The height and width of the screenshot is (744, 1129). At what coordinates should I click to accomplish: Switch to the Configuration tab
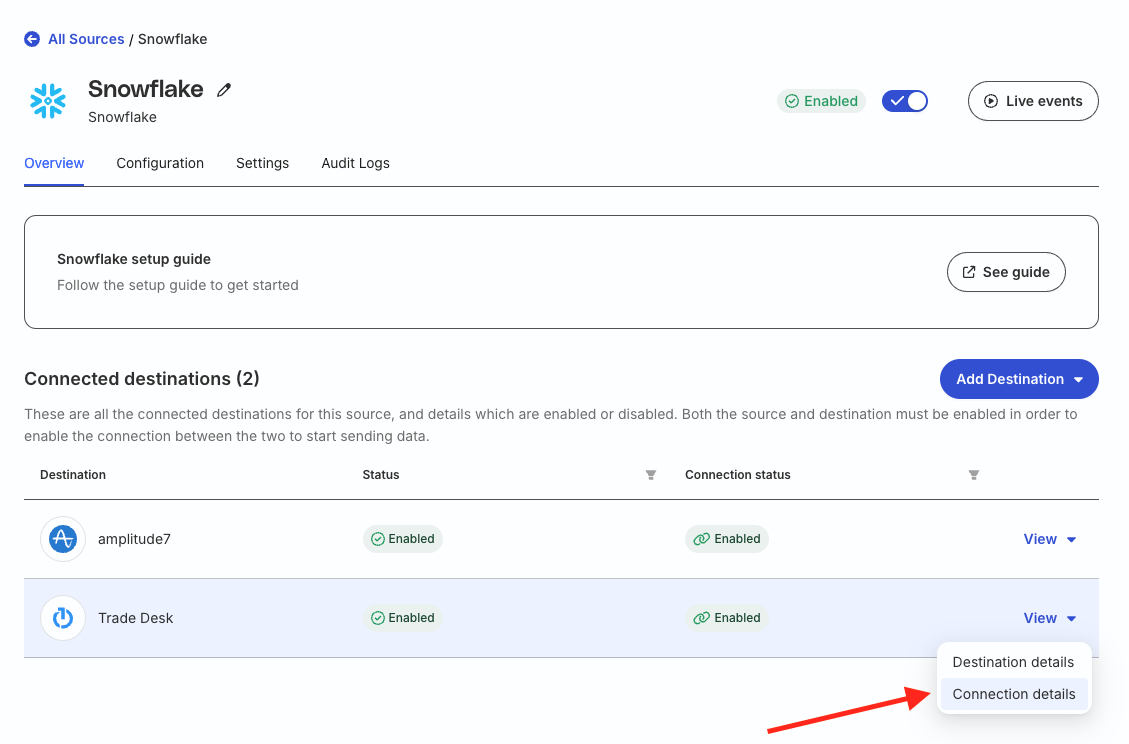(160, 163)
